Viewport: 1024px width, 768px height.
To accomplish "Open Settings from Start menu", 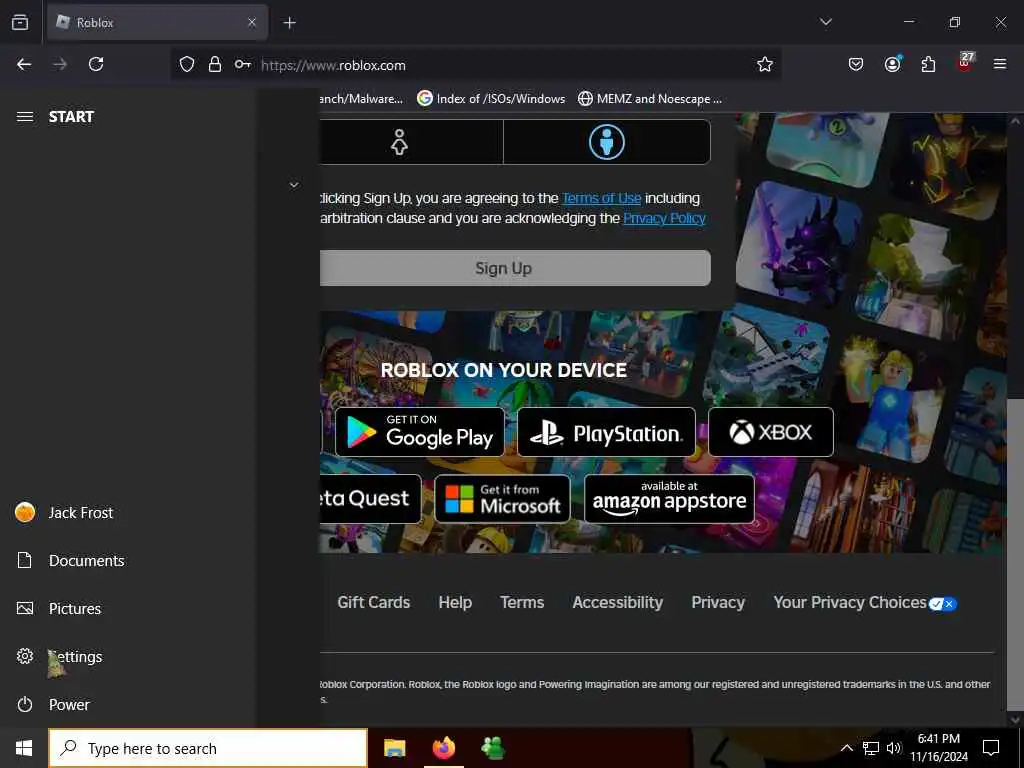I will click(x=127, y=656).
